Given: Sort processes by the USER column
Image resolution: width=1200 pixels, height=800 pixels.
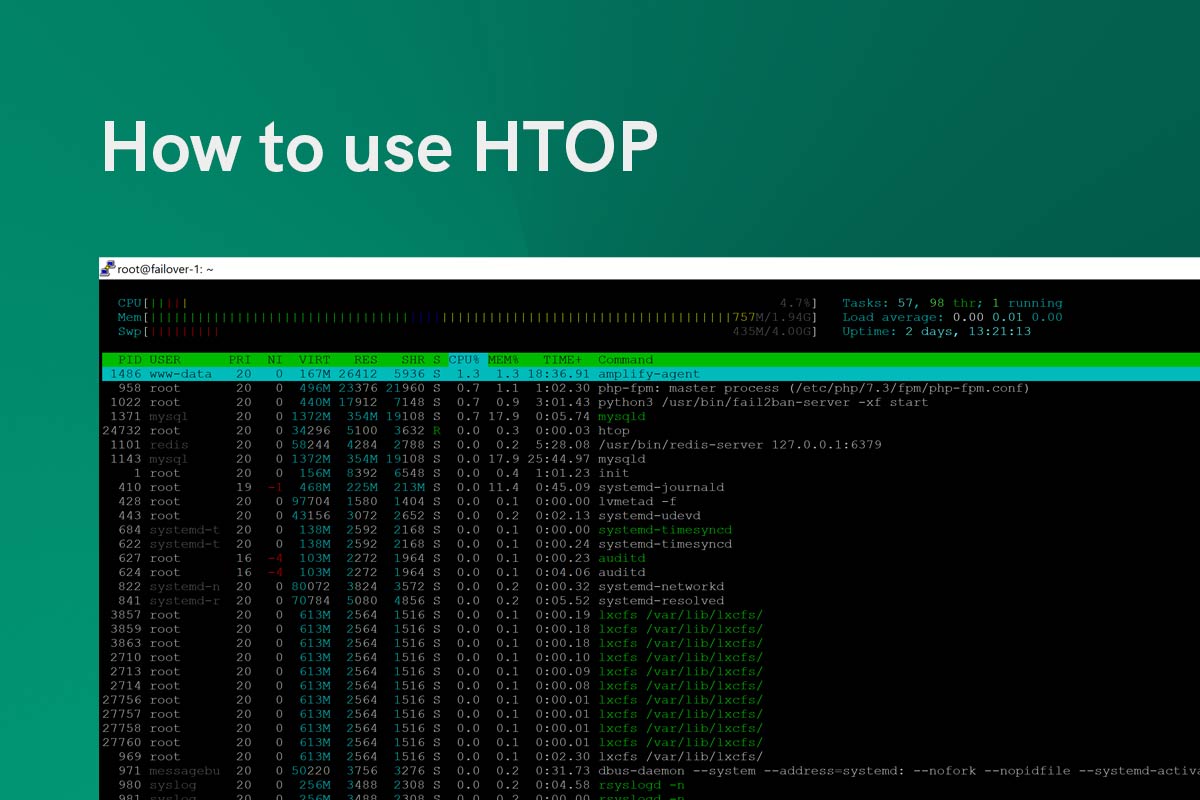Looking at the screenshot, I should point(165,359).
